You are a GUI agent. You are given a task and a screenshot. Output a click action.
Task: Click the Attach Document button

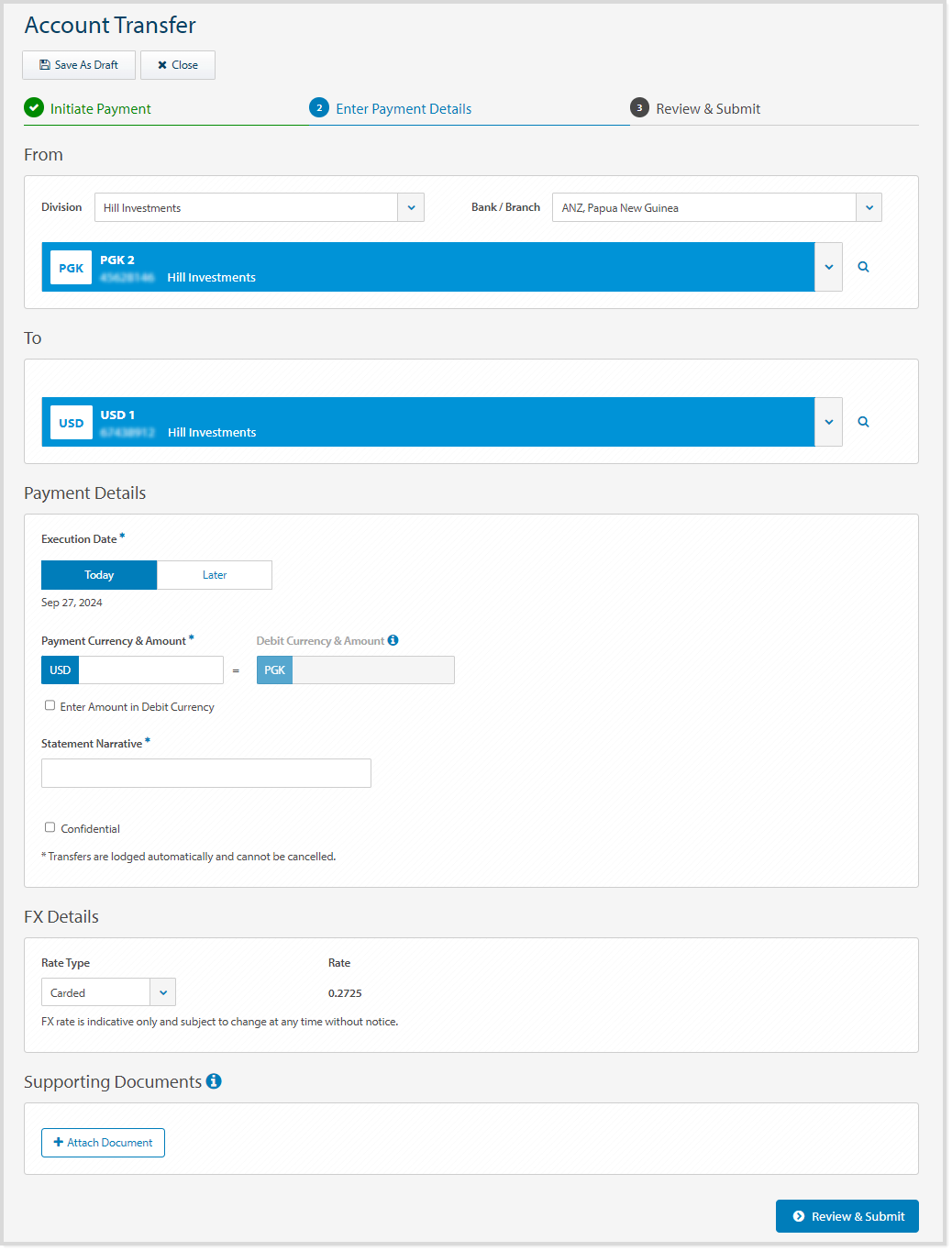103,1143
